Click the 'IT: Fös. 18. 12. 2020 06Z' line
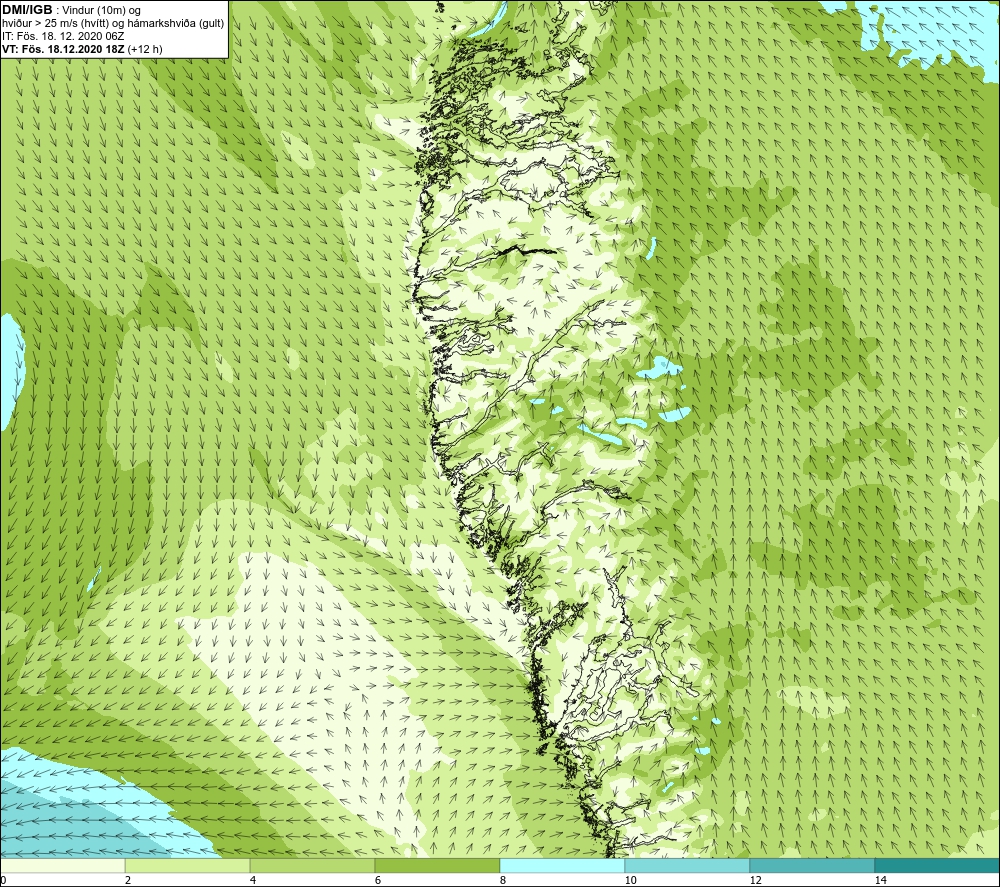The width and height of the screenshot is (1000, 887). coord(63,36)
